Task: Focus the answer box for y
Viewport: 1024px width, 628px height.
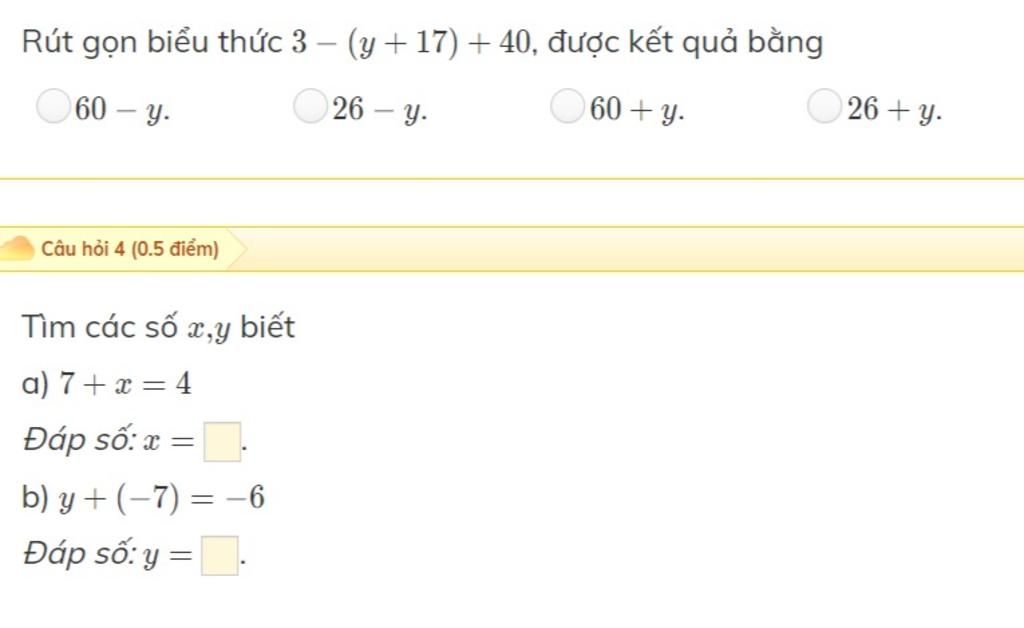Action: click(x=219, y=556)
